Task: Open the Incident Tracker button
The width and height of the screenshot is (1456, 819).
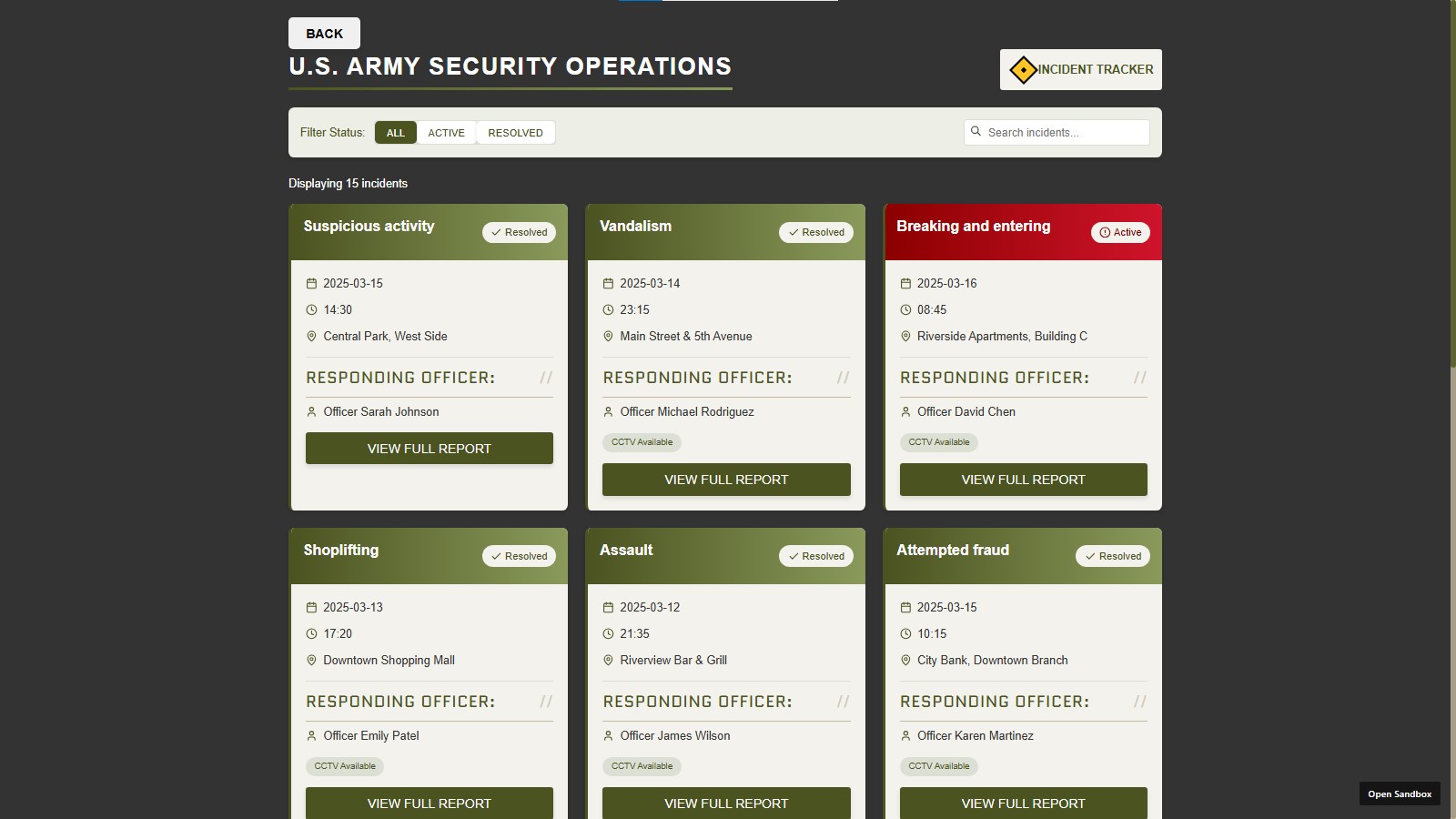Action: pos(1081,69)
